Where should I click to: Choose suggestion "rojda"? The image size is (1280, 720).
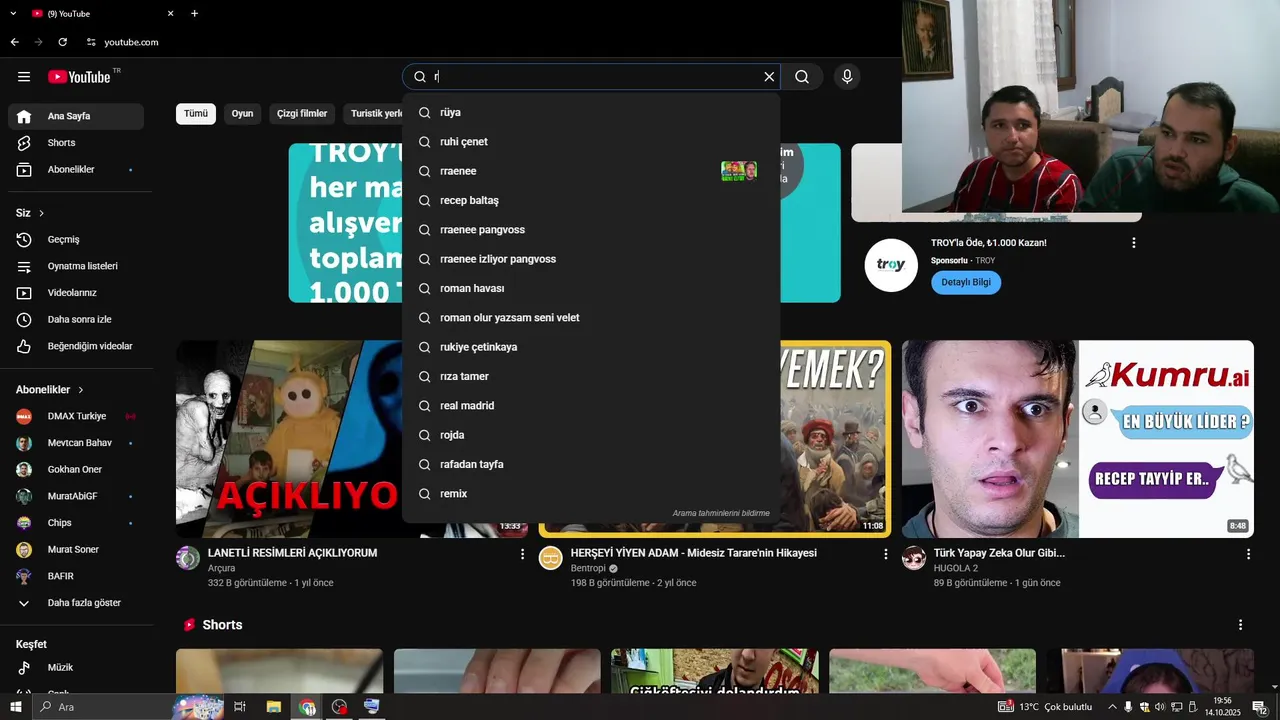click(x=591, y=435)
